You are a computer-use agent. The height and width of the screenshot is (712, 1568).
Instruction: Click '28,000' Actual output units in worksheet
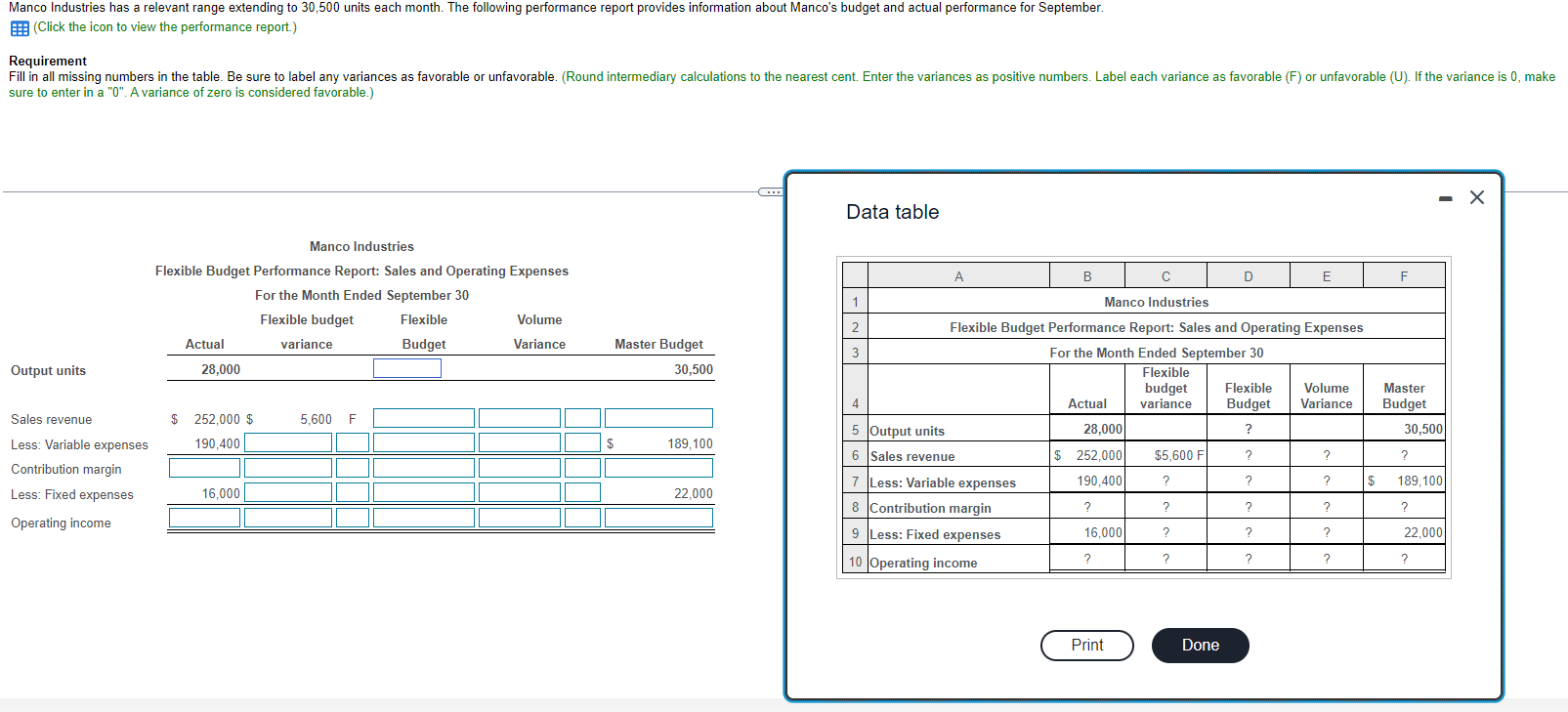pyautogui.click(x=221, y=369)
